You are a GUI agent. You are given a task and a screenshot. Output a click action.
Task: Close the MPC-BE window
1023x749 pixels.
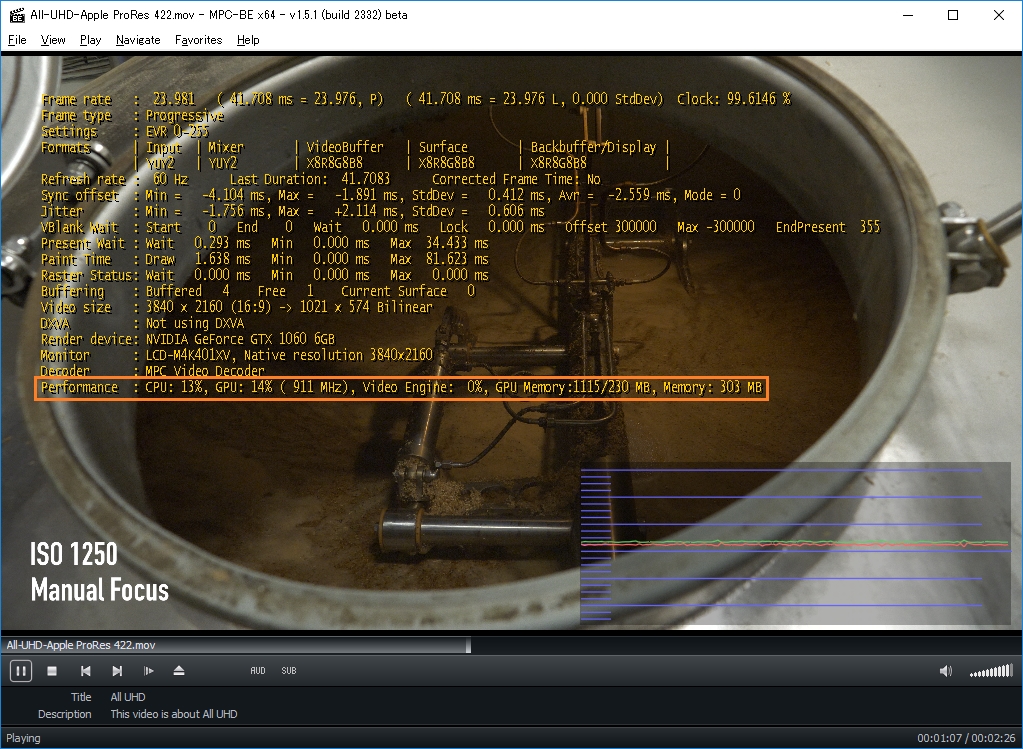point(998,15)
